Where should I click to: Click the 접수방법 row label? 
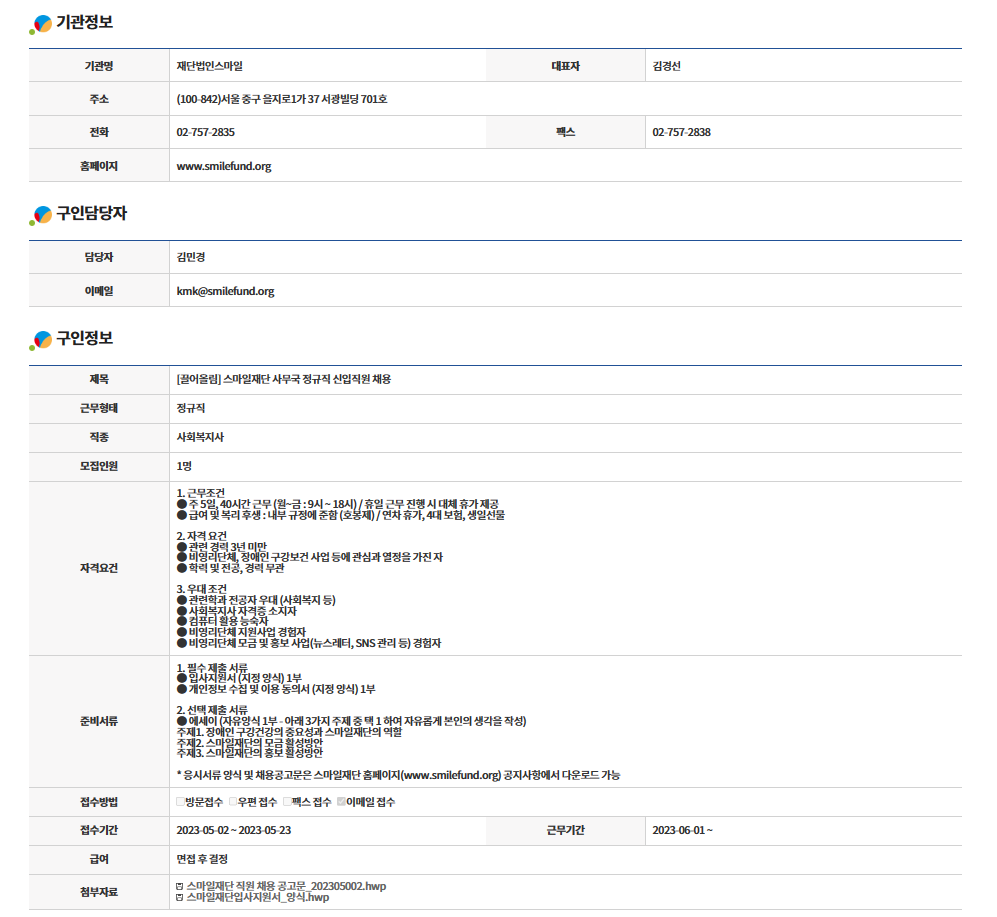click(x=99, y=802)
